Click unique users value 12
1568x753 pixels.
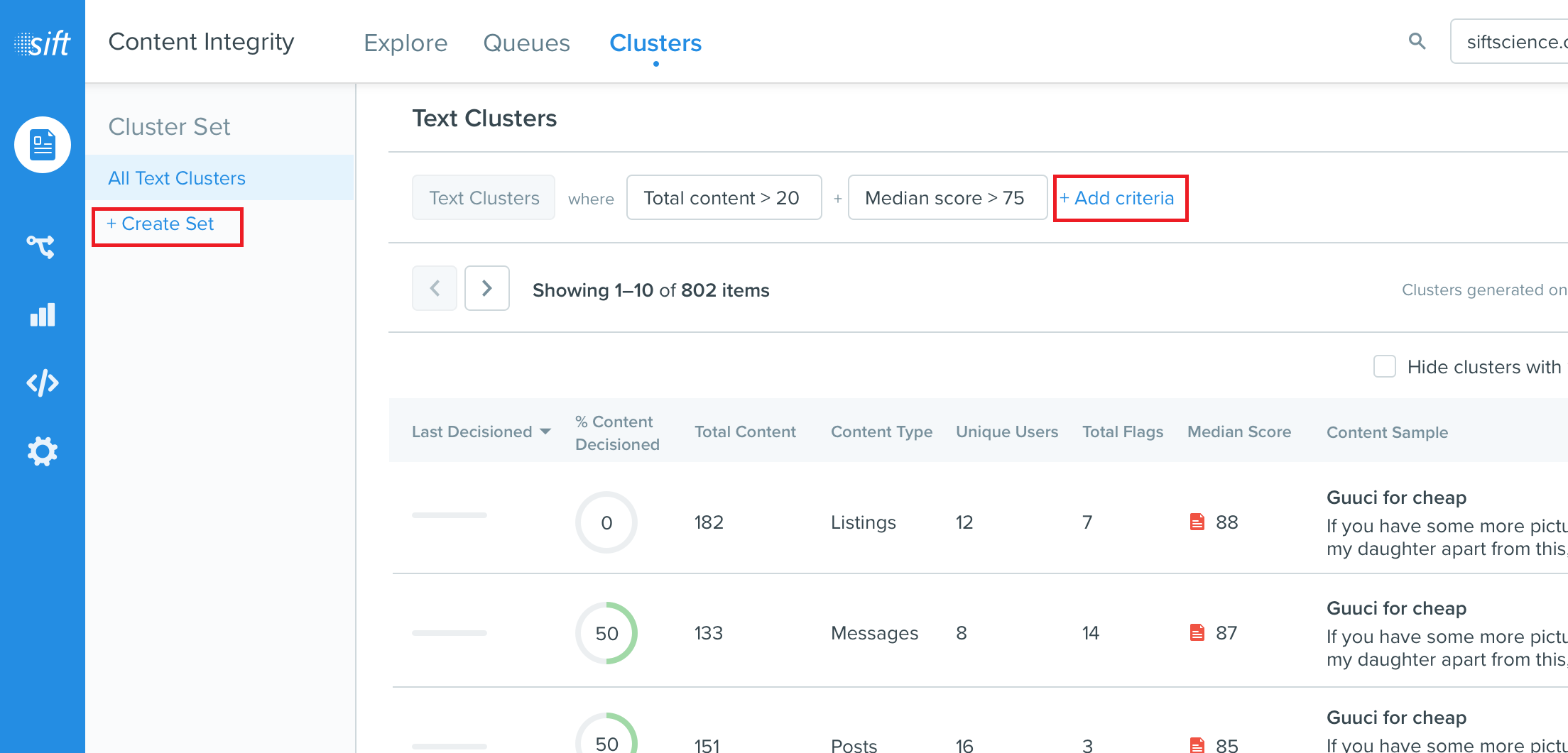[x=964, y=522]
